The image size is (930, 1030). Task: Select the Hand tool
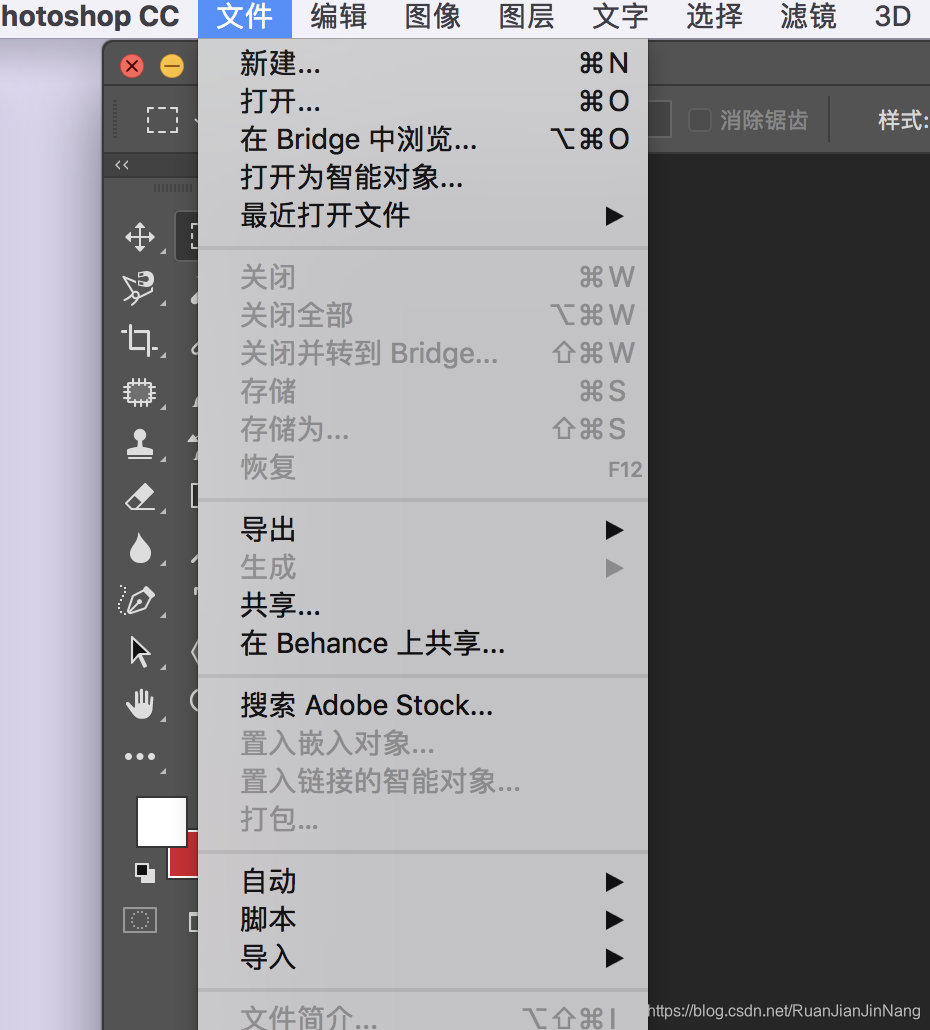pyautogui.click(x=140, y=704)
